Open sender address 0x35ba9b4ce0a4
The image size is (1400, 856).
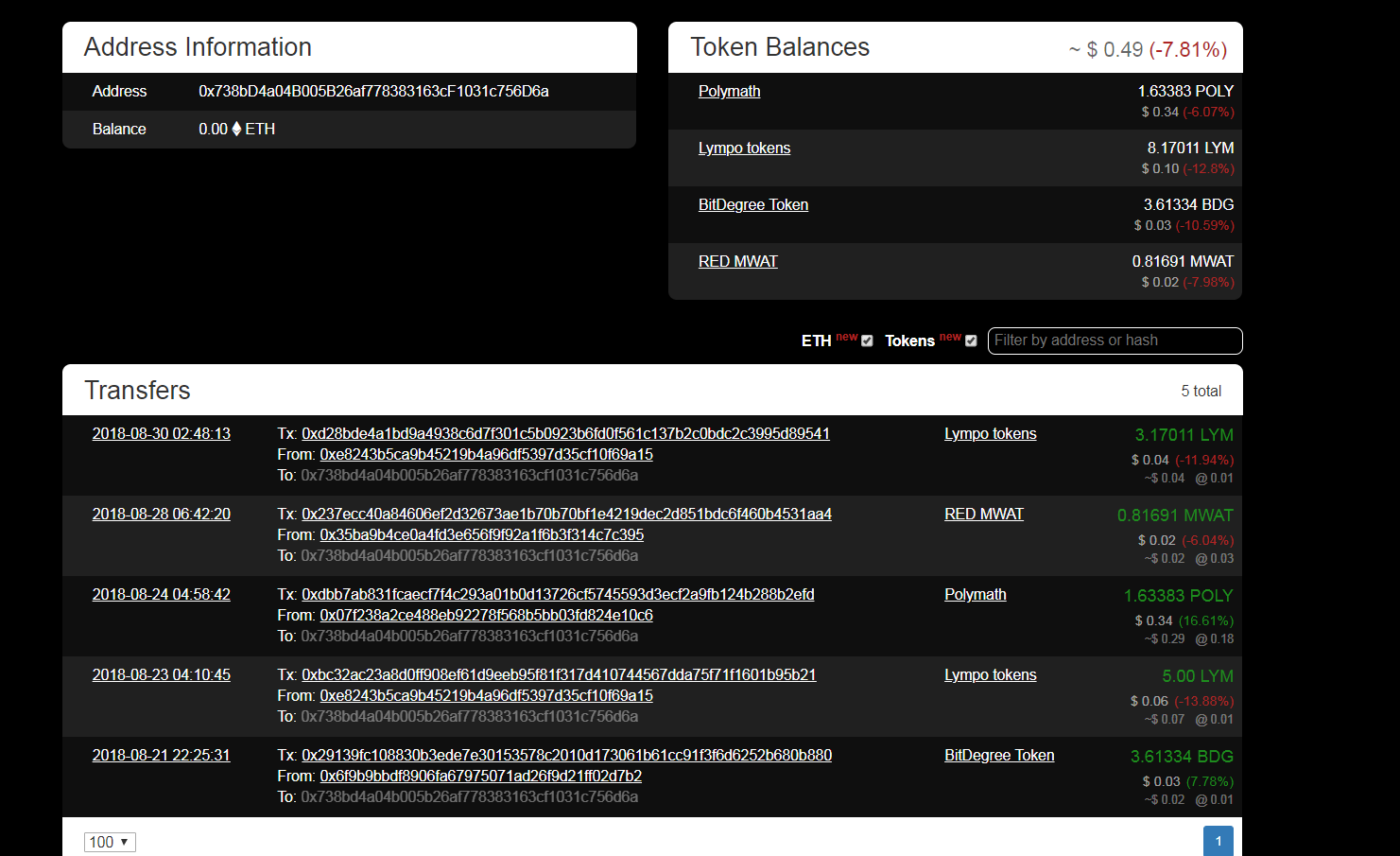pyautogui.click(x=481, y=535)
